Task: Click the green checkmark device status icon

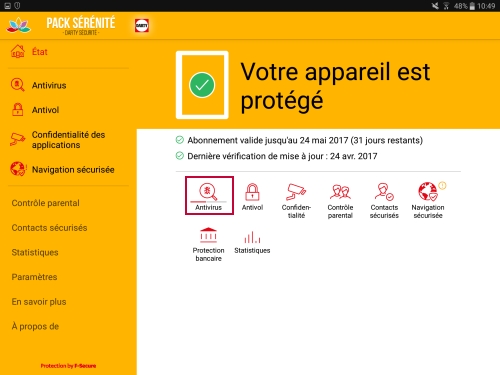Action: click(x=202, y=85)
